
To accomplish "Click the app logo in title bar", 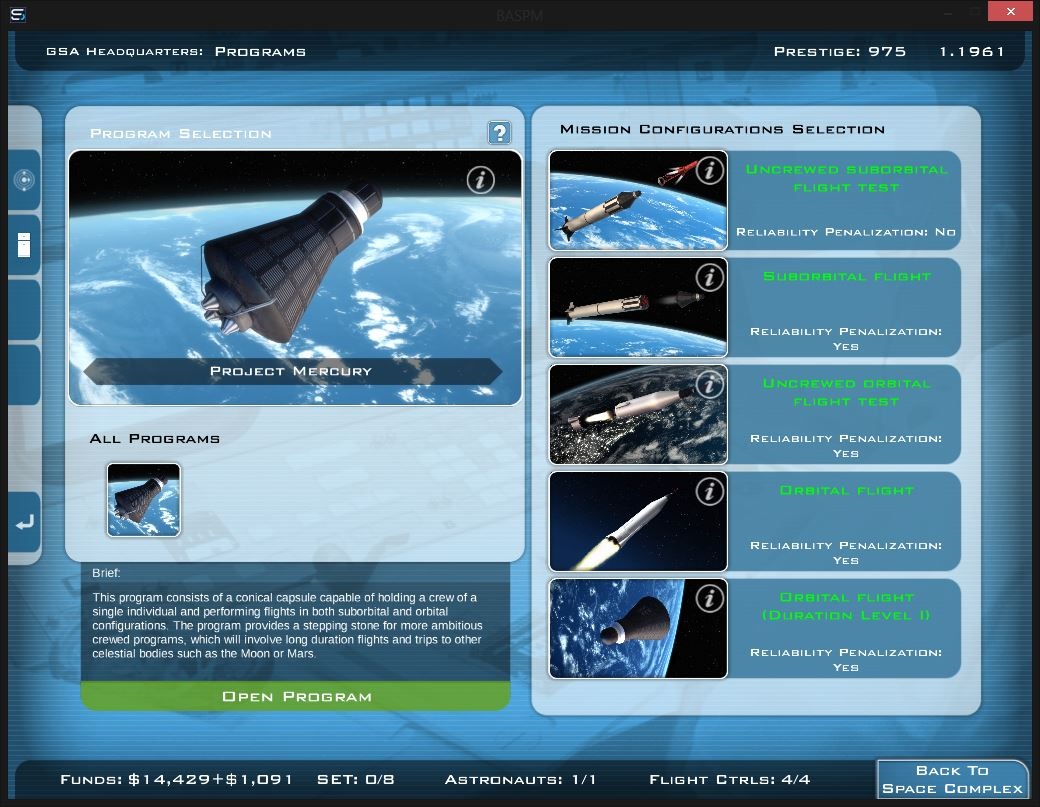I will point(18,14).
